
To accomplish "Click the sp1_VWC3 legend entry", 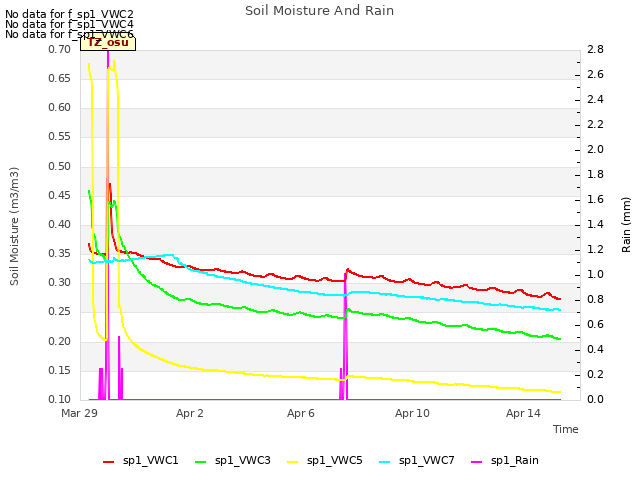I will pyautogui.click(x=233, y=460).
